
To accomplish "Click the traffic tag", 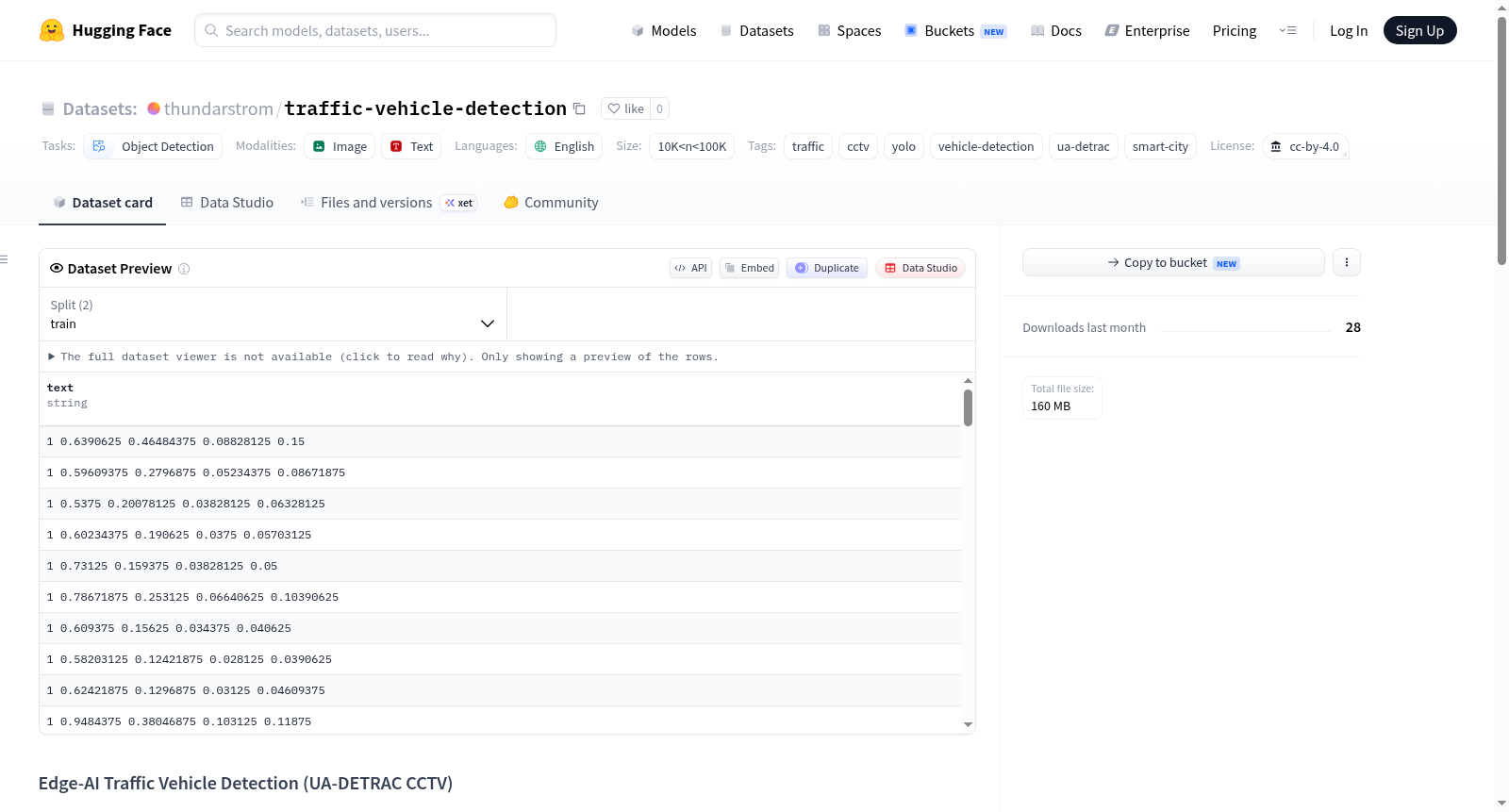I will coord(808,146).
